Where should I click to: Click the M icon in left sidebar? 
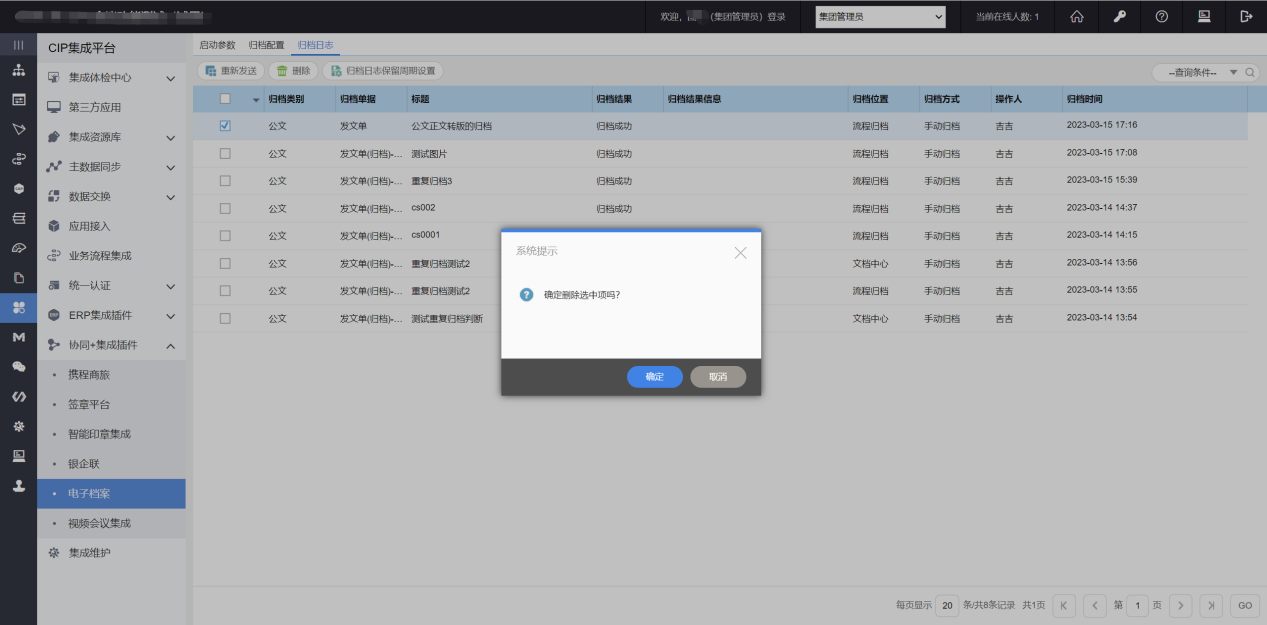(18, 338)
